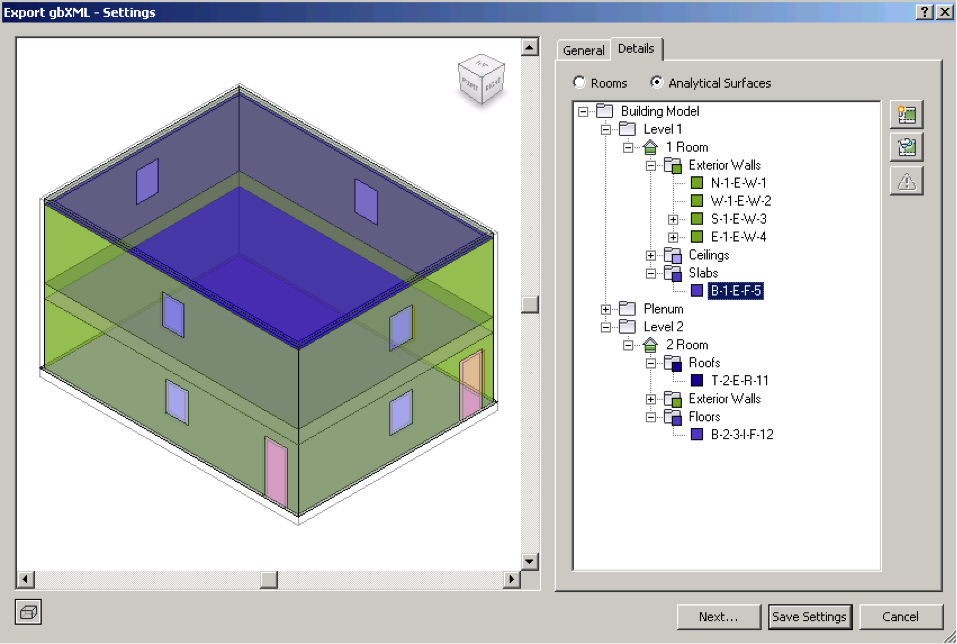The width and height of the screenshot is (957, 644).
Task: Click the analytical surface inspection icon
Action: point(906,147)
